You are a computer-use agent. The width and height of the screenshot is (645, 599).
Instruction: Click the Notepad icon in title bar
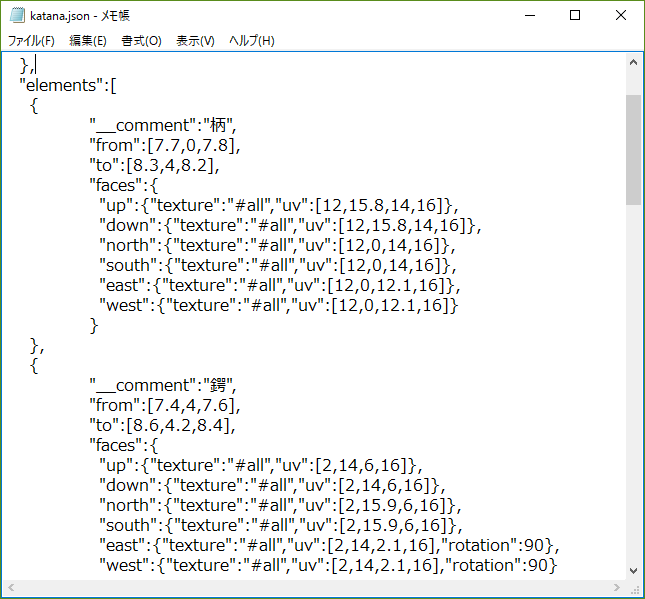point(17,16)
